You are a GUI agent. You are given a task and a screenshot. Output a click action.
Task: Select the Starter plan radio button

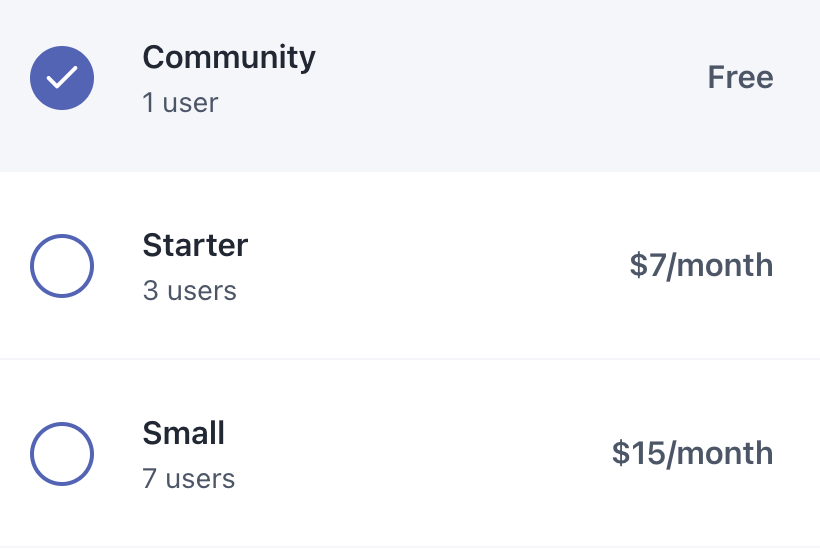(62, 266)
